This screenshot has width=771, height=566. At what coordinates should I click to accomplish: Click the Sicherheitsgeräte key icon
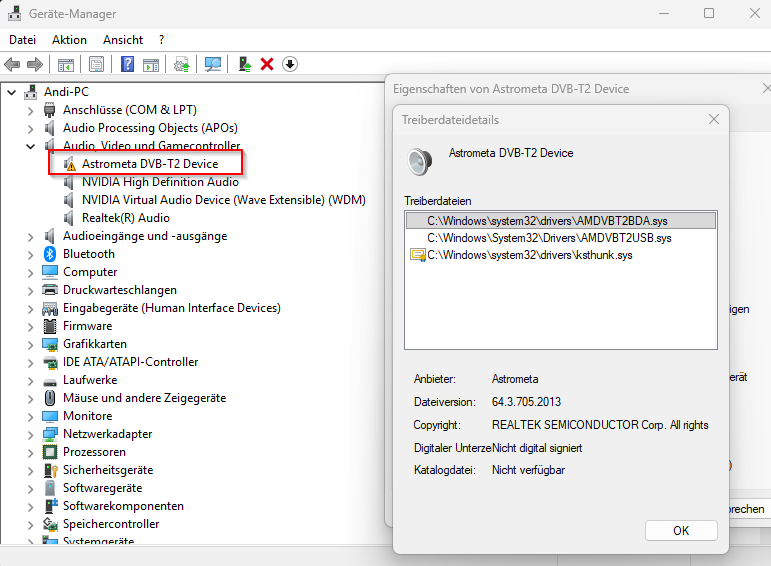pos(51,470)
